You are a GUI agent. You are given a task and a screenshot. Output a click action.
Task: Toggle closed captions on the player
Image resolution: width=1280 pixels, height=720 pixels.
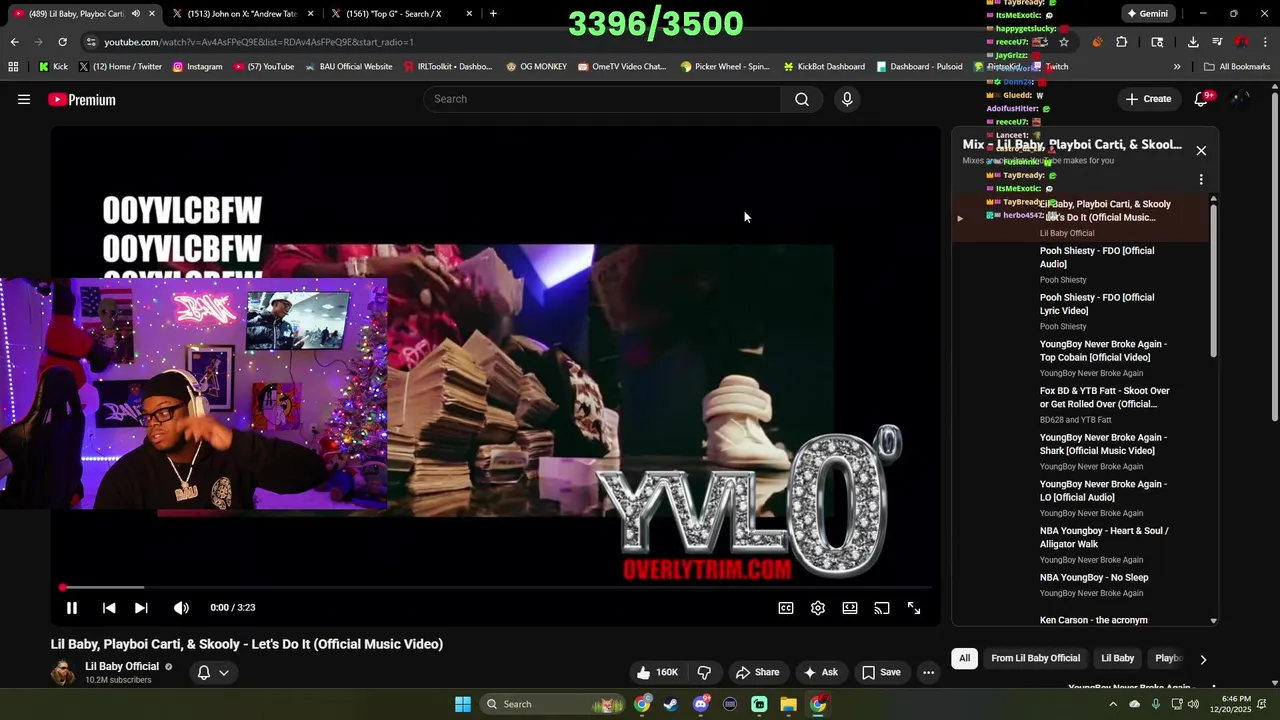point(786,608)
